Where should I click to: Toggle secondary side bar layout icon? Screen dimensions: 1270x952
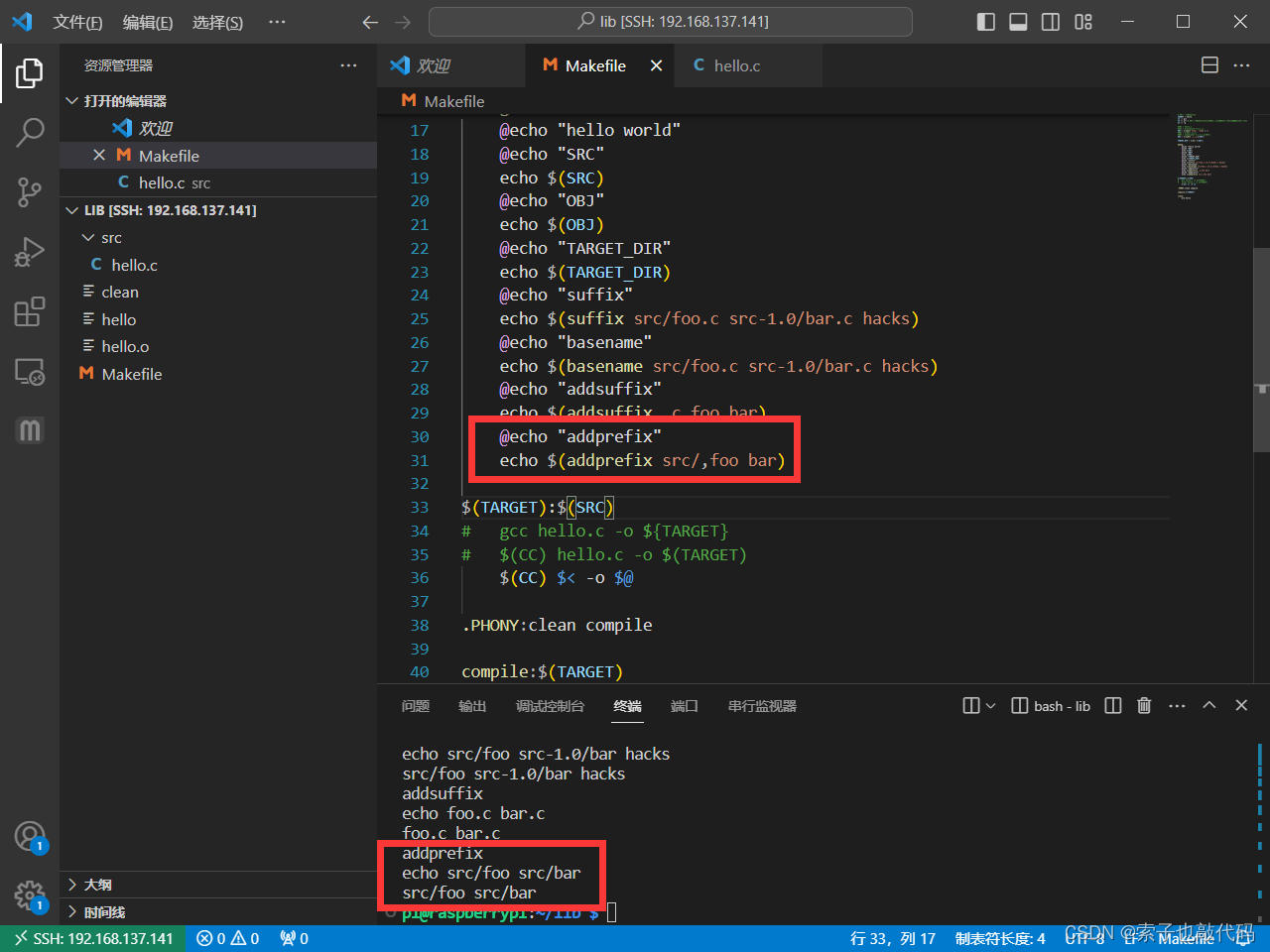click(x=1051, y=22)
